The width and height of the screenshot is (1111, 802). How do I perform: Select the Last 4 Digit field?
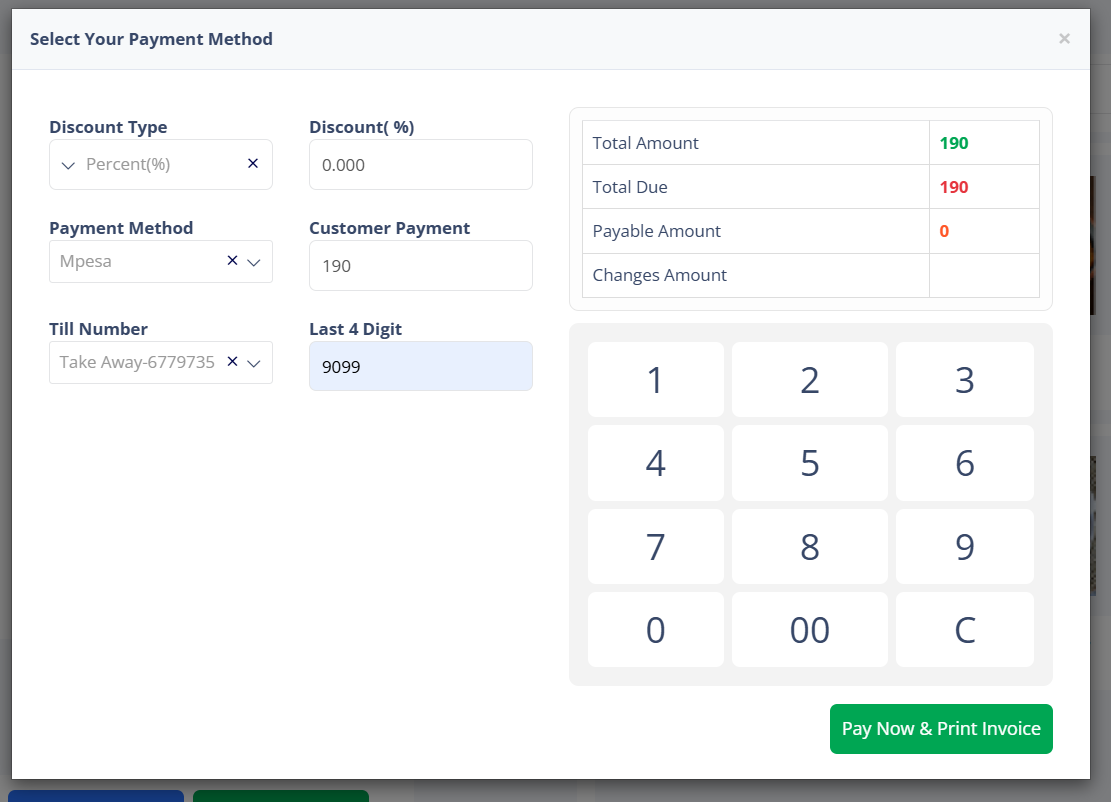[420, 367]
